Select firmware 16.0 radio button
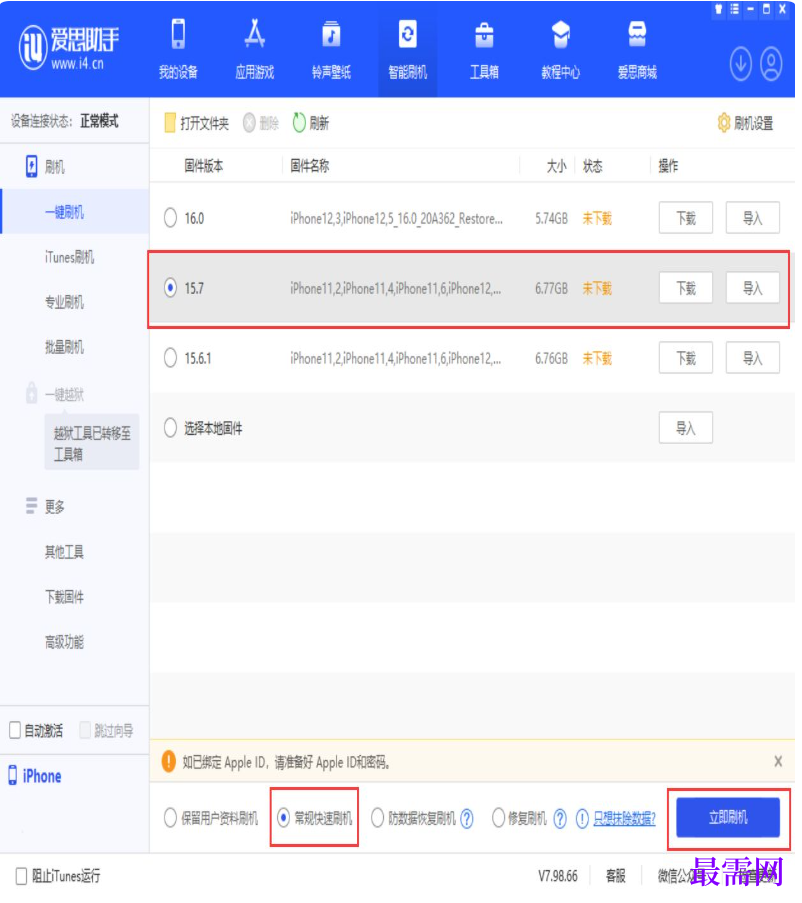The width and height of the screenshot is (802, 903). [x=170, y=218]
